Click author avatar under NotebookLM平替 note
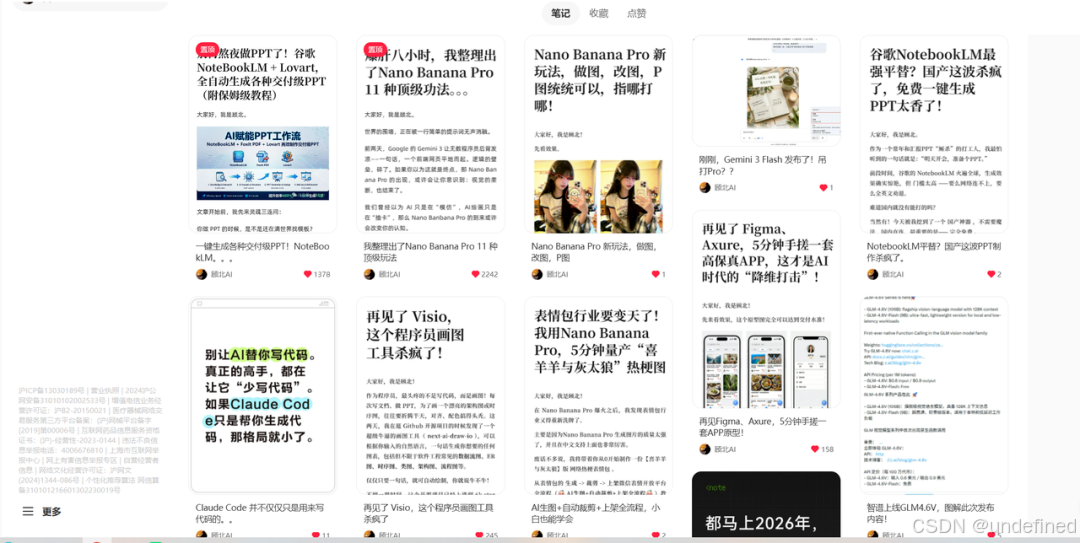The width and height of the screenshot is (1080, 543). (873, 274)
